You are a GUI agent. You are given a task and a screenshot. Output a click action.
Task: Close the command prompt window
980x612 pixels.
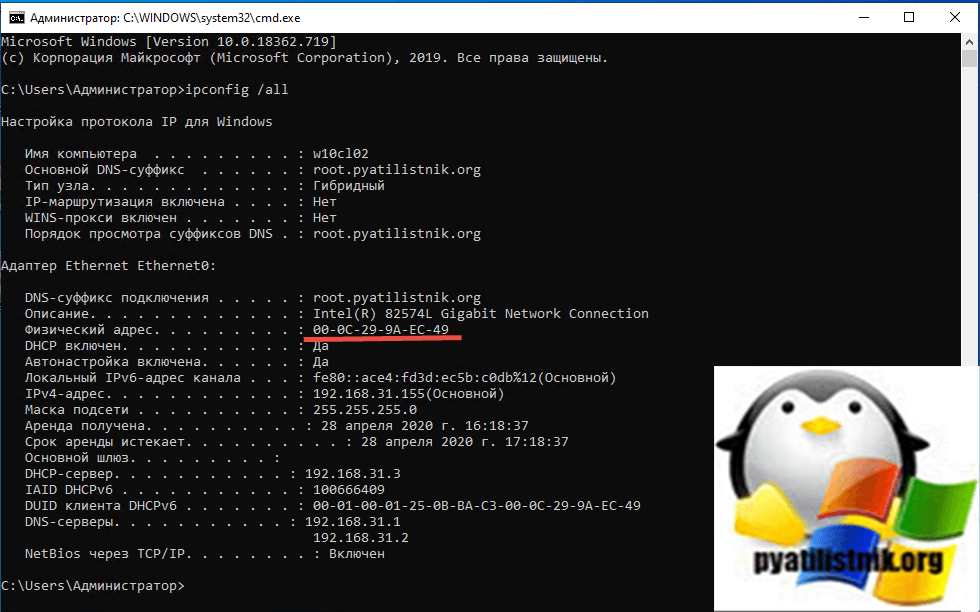[x=954, y=17]
